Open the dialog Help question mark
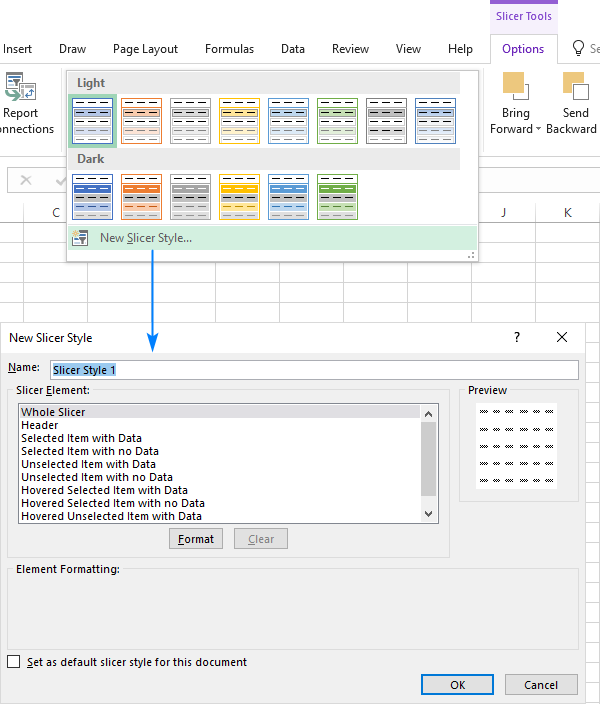This screenshot has height=704, width=600. tap(517, 338)
